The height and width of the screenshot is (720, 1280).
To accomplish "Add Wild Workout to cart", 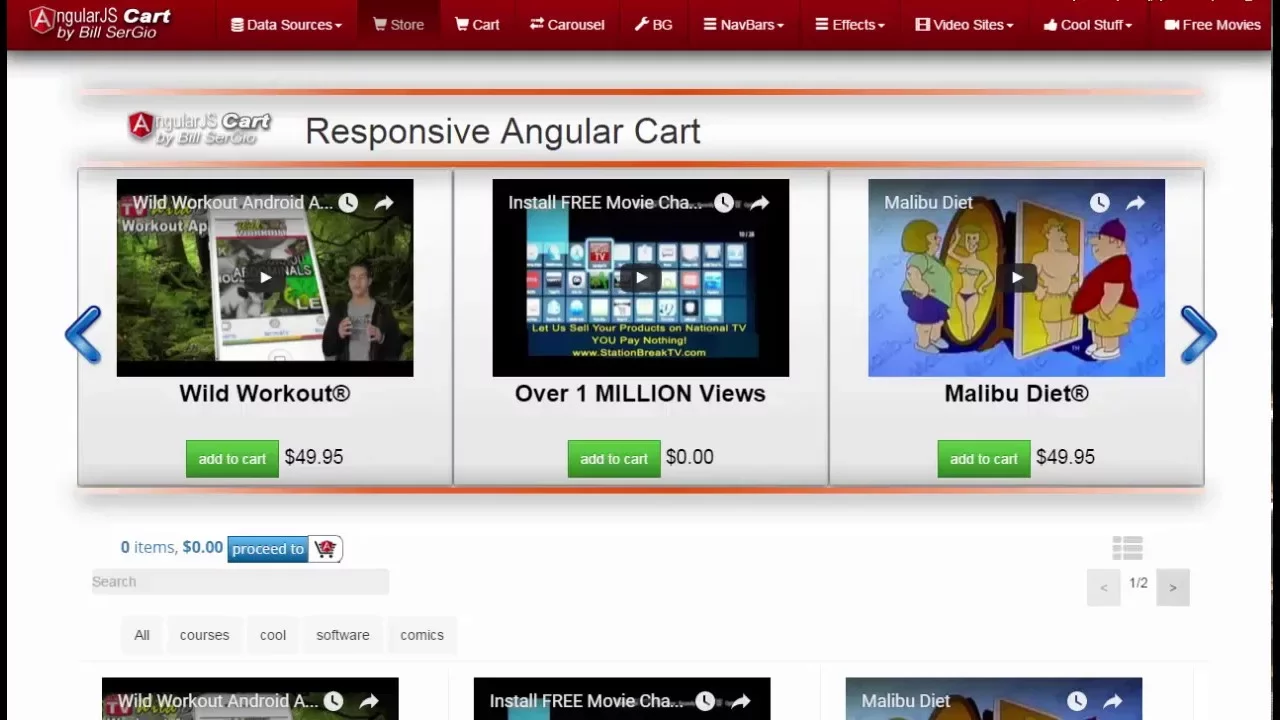I will coord(232,458).
